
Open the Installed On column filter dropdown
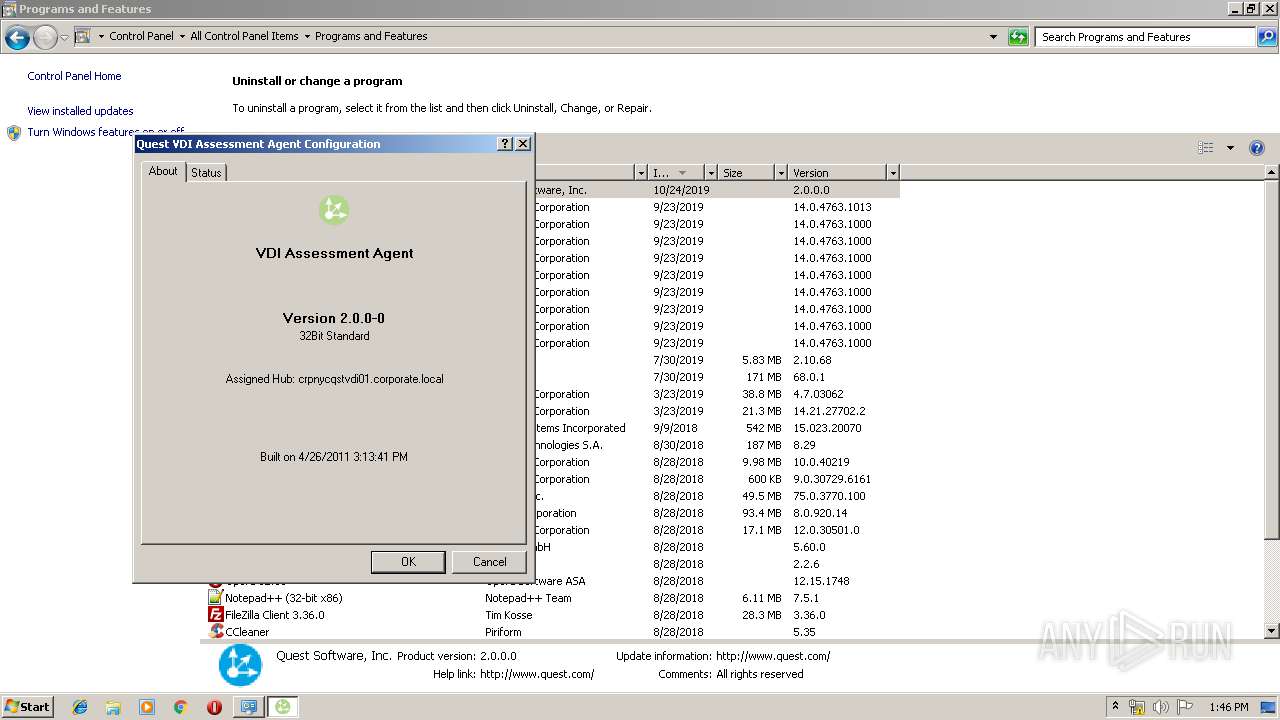(x=711, y=173)
